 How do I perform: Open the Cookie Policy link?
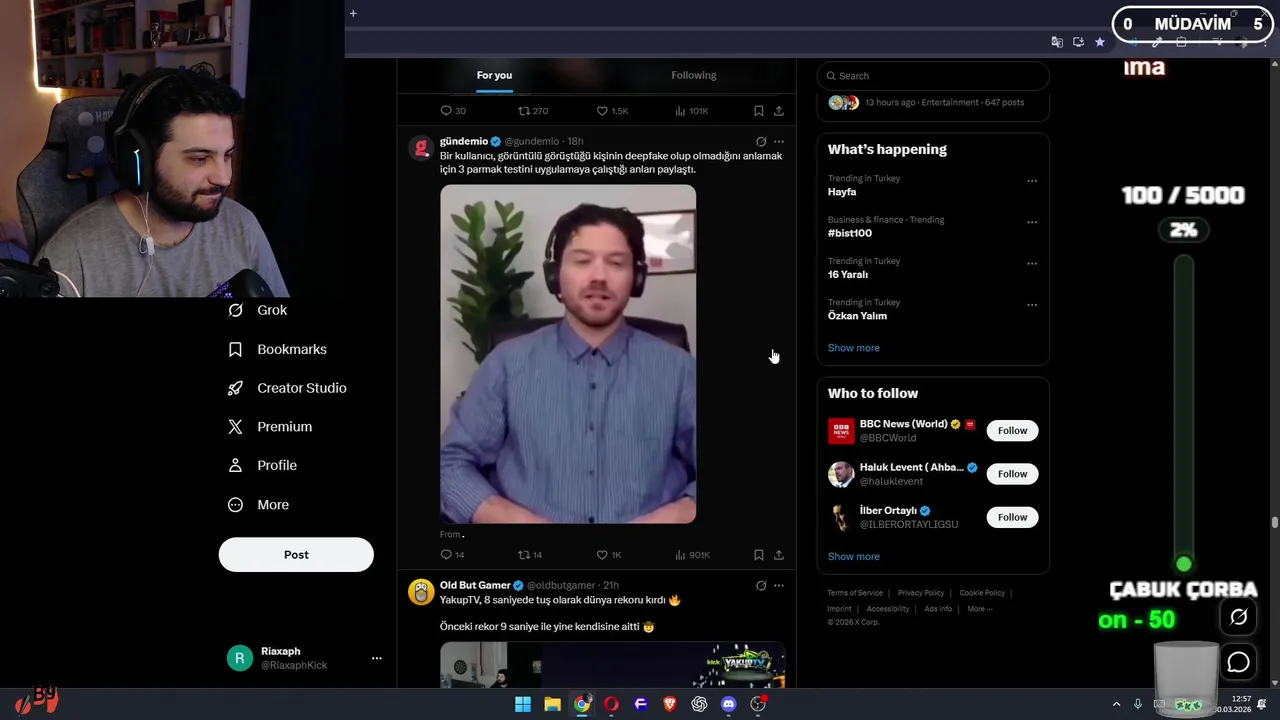tap(982, 593)
